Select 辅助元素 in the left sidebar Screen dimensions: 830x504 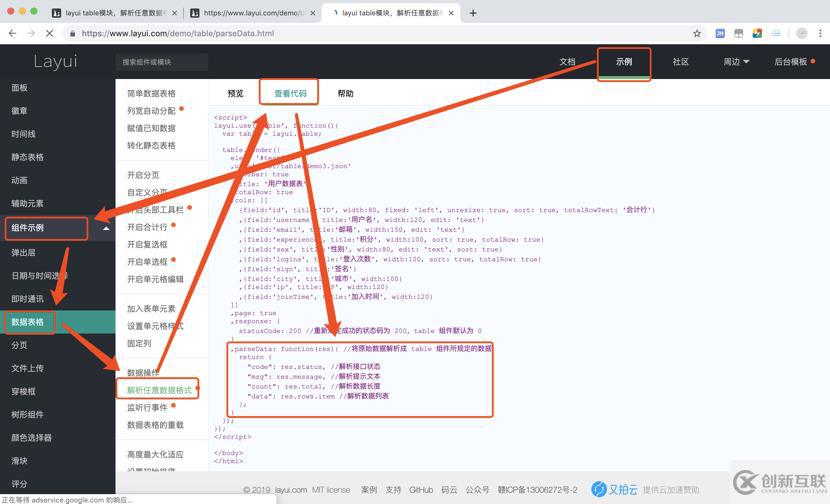pyautogui.click(x=28, y=203)
